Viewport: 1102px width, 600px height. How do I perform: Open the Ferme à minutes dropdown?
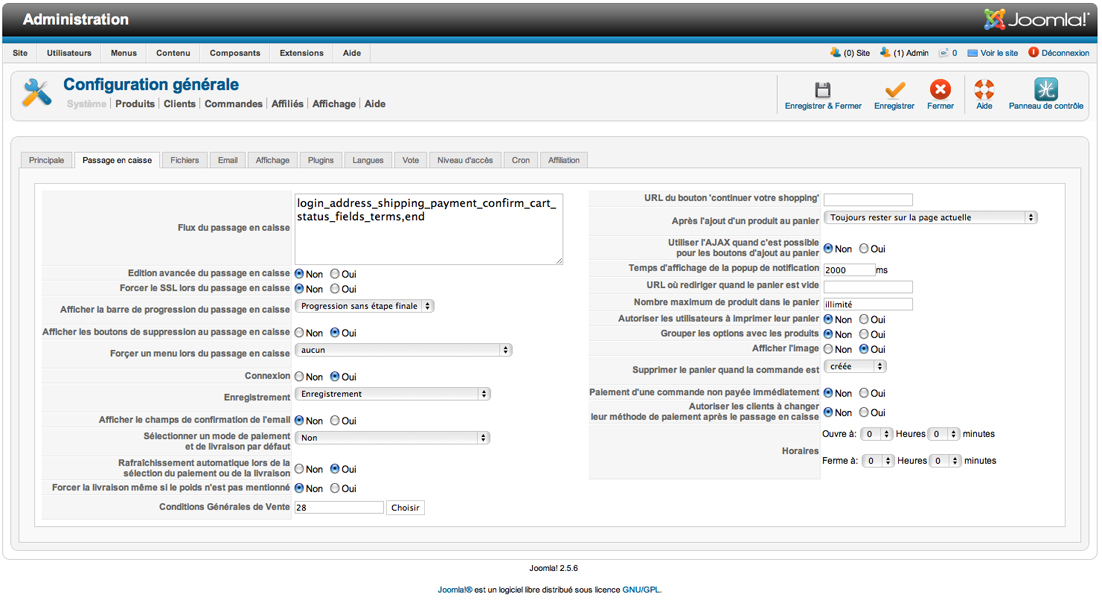(945, 461)
